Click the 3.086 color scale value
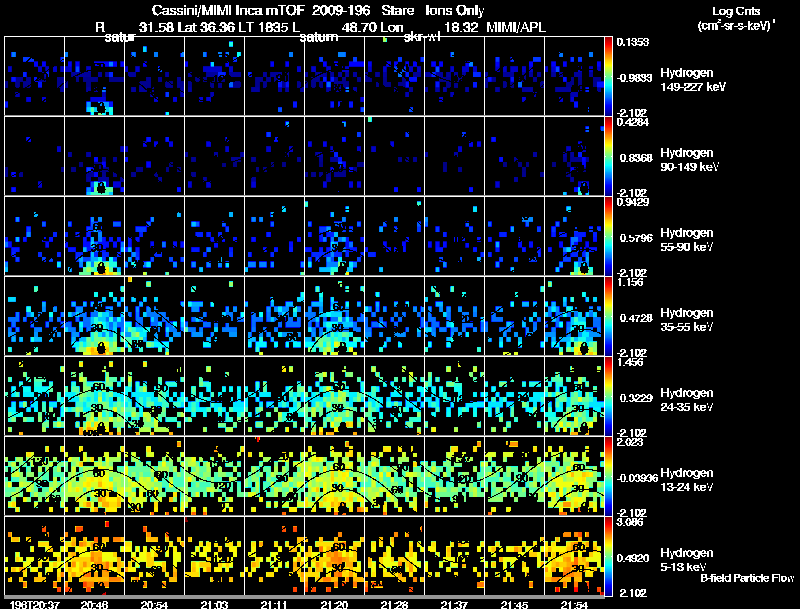800x609 pixels. click(630, 522)
